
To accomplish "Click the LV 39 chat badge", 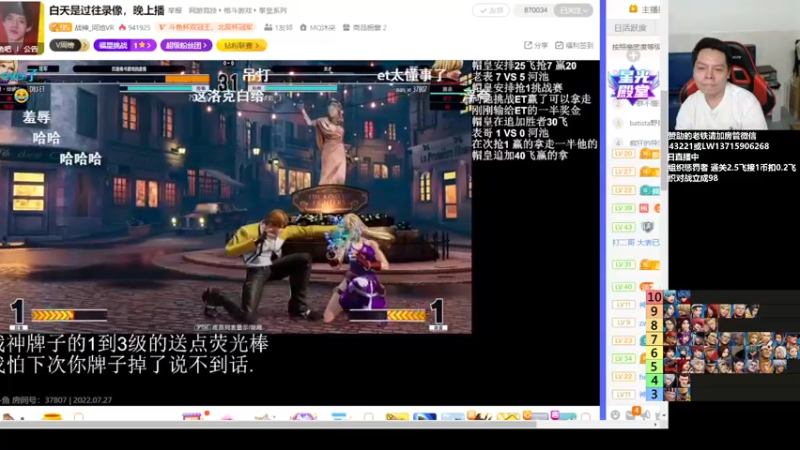I will (623, 208).
